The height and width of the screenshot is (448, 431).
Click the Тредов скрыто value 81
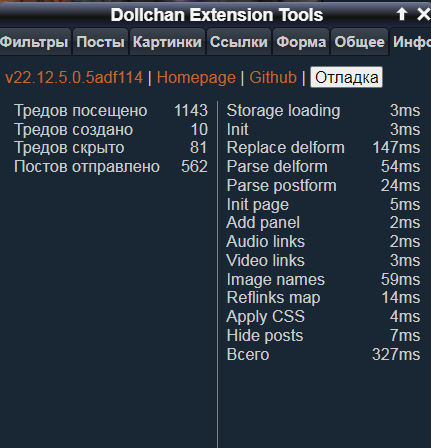[199, 148]
